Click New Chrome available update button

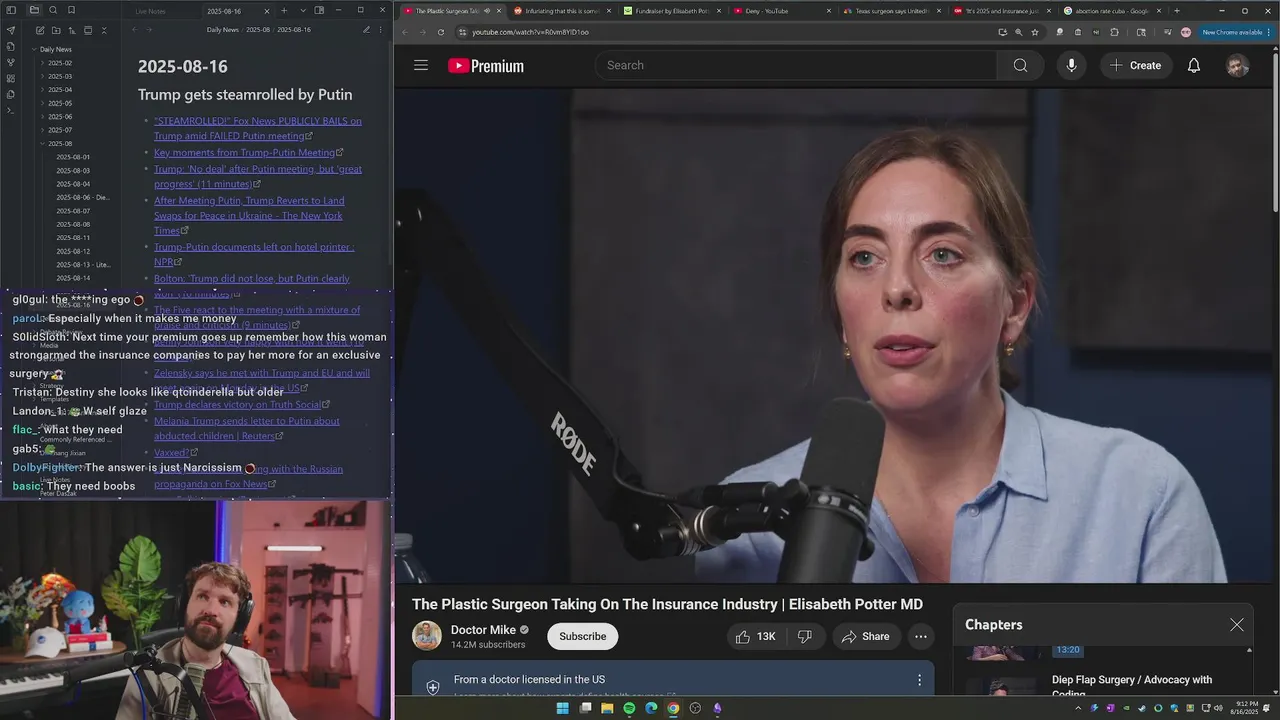pyautogui.click(x=1235, y=32)
